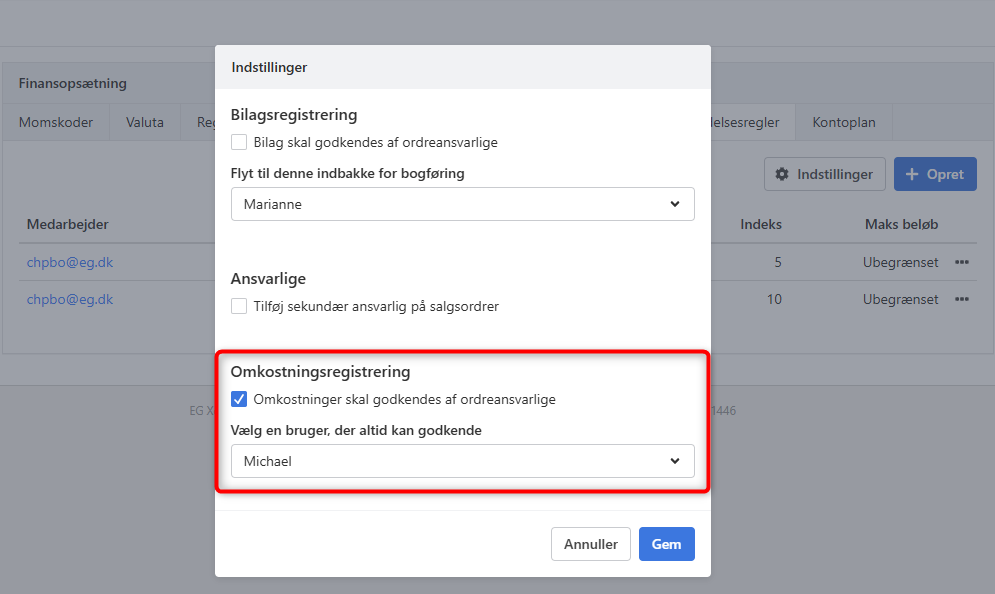Screen dimensions: 995x594
Task: Click the Indeks column header
Action: [x=761, y=224]
